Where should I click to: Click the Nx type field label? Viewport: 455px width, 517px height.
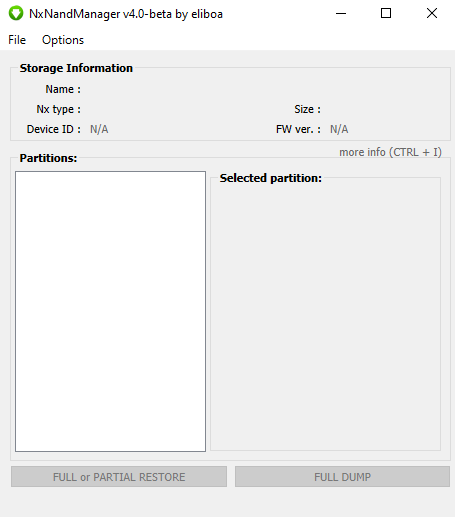(59, 109)
